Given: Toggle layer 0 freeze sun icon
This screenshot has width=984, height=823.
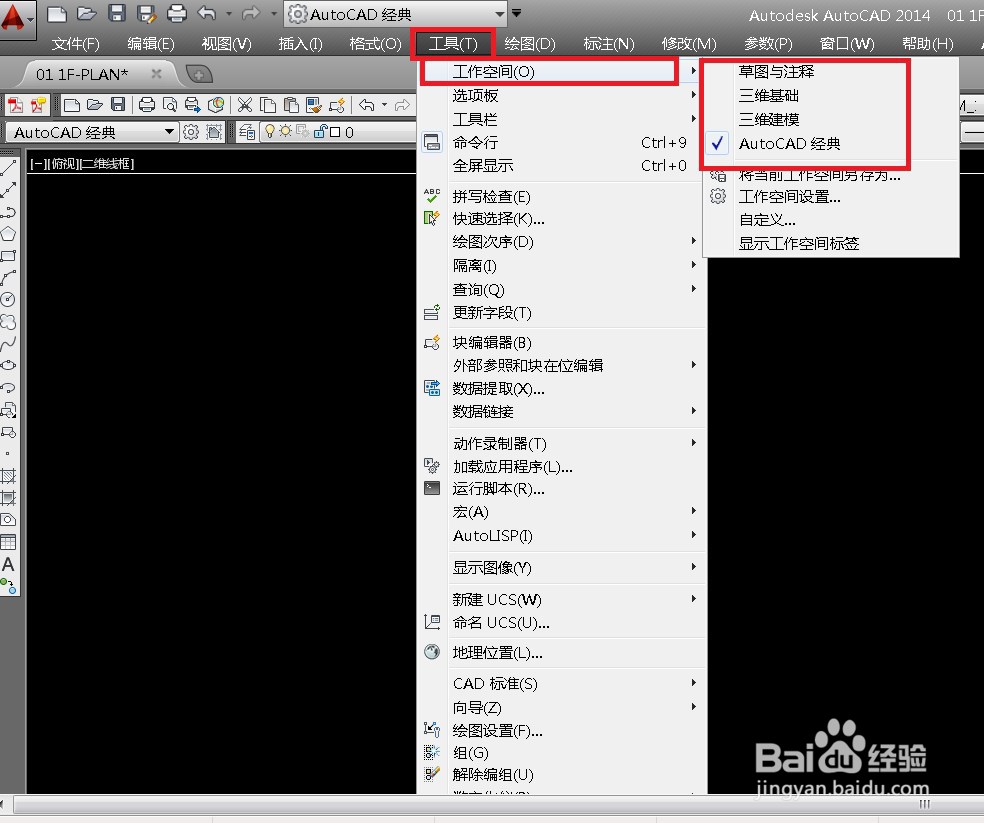Looking at the screenshot, I should click(286, 131).
